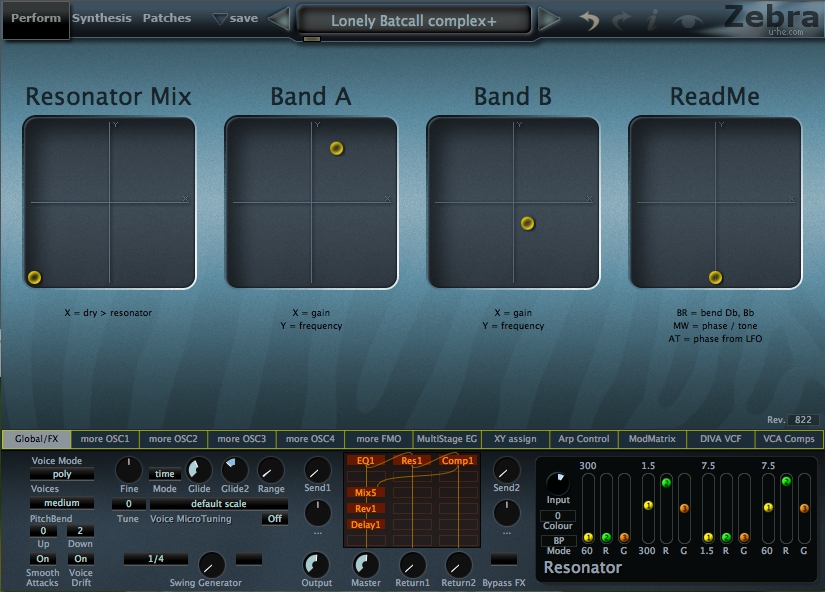Screen dimensions: 825x592
Task: Open the ModMatrix tab
Action: tap(652, 439)
